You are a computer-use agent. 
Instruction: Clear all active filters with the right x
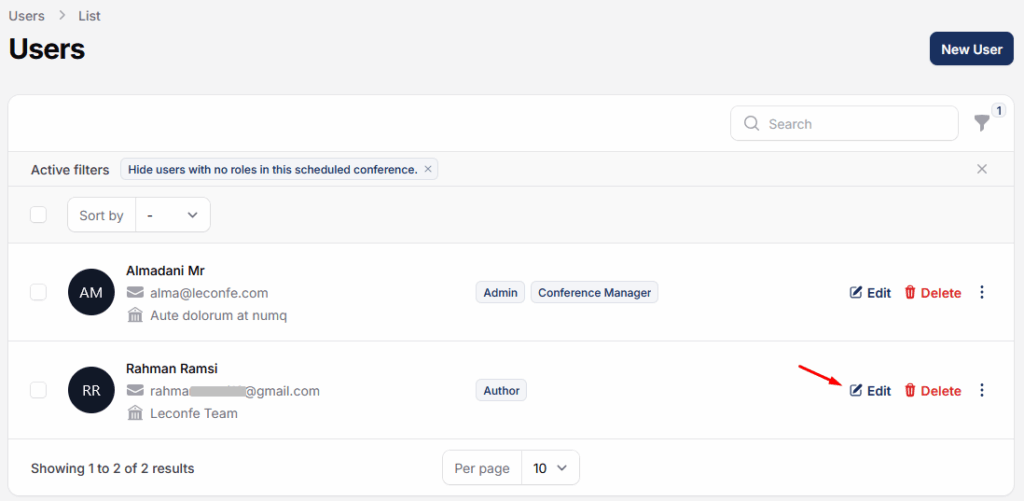[982, 169]
